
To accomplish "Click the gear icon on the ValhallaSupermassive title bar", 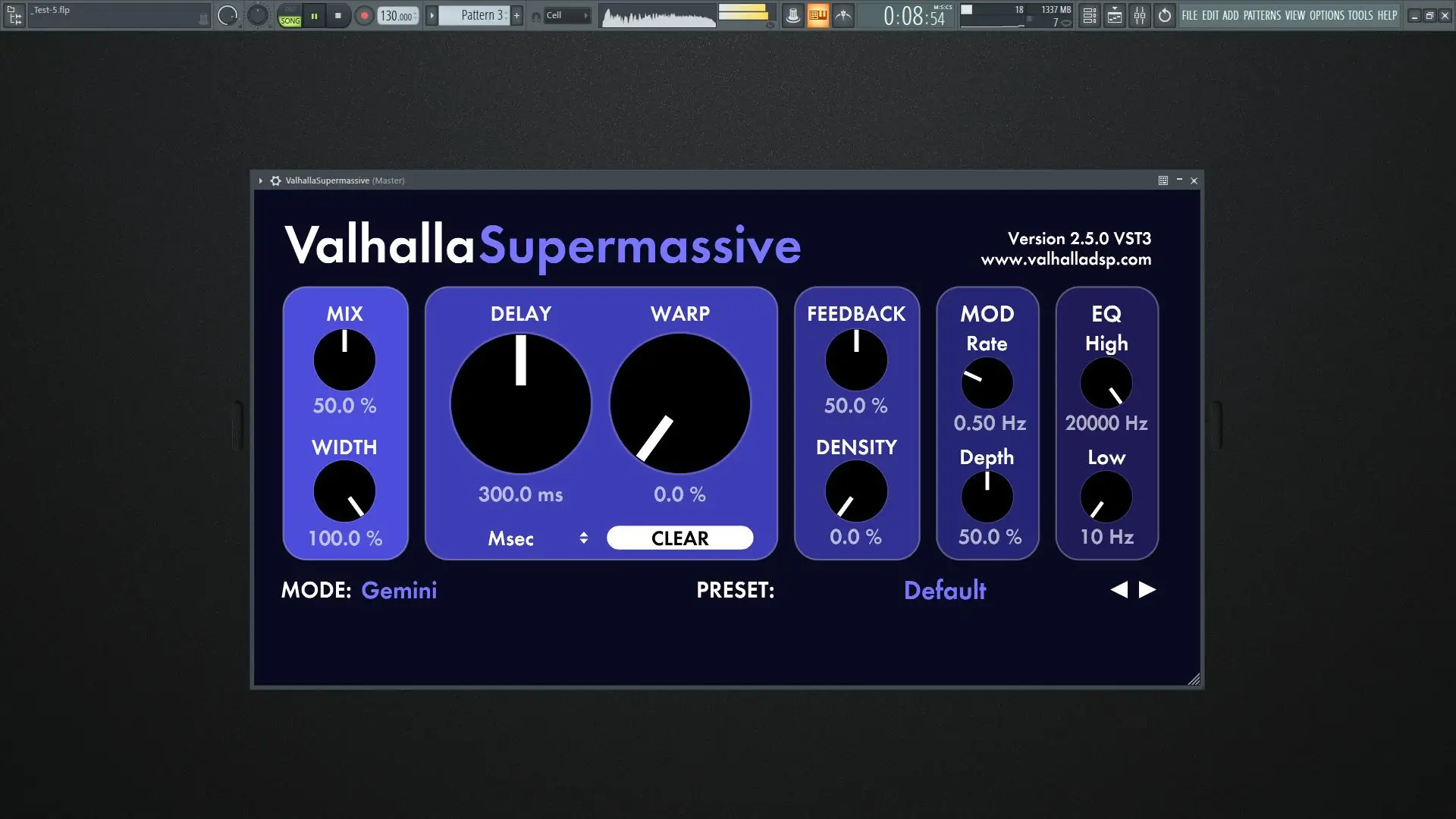I will coord(275,180).
